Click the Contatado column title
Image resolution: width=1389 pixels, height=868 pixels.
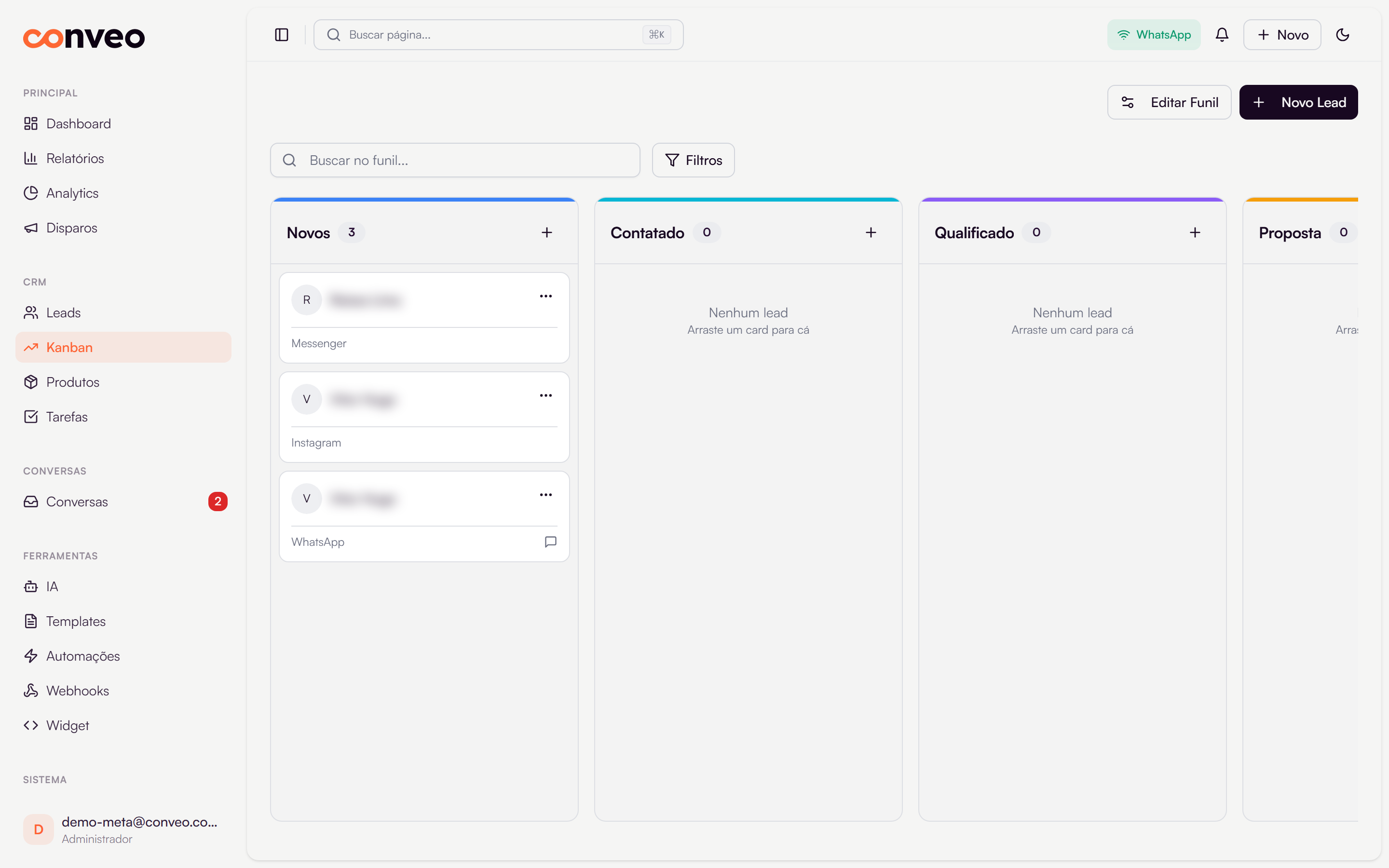point(647,232)
